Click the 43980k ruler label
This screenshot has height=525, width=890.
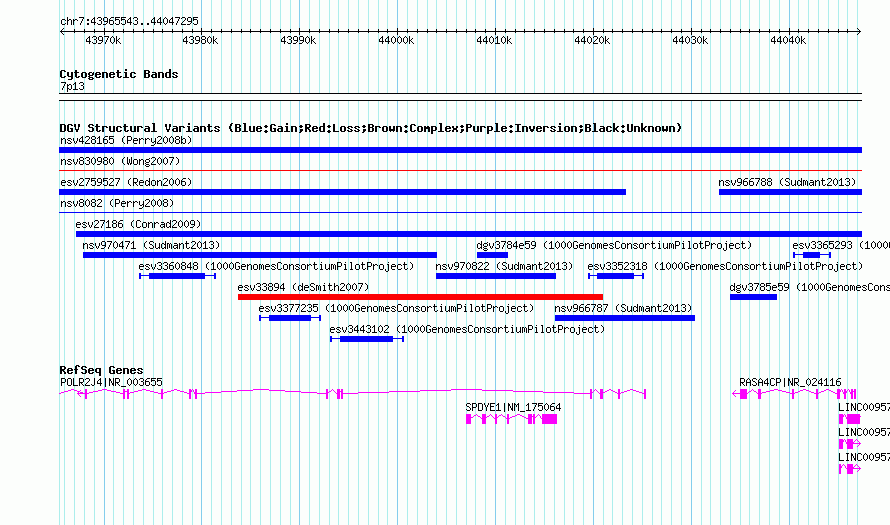click(x=200, y=40)
